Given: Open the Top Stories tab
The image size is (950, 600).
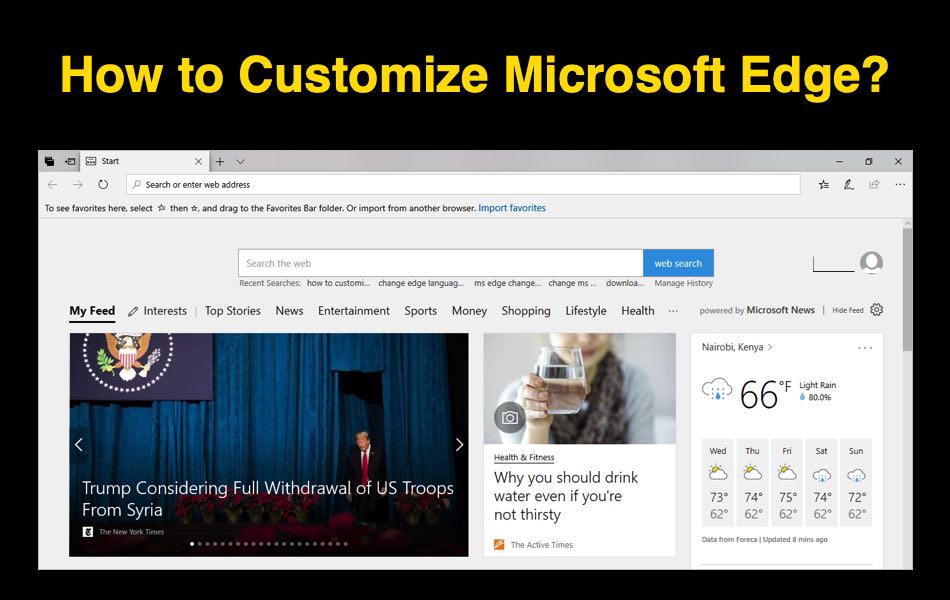Looking at the screenshot, I should click(x=233, y=311).
